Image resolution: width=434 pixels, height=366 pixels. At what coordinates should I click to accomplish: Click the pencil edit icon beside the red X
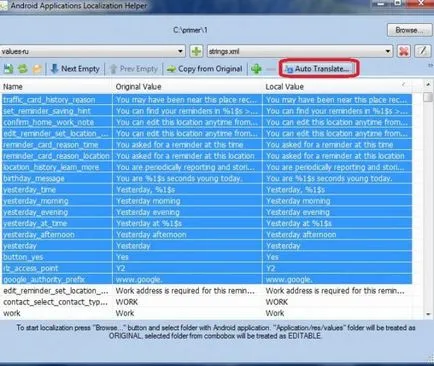[422, 51]
